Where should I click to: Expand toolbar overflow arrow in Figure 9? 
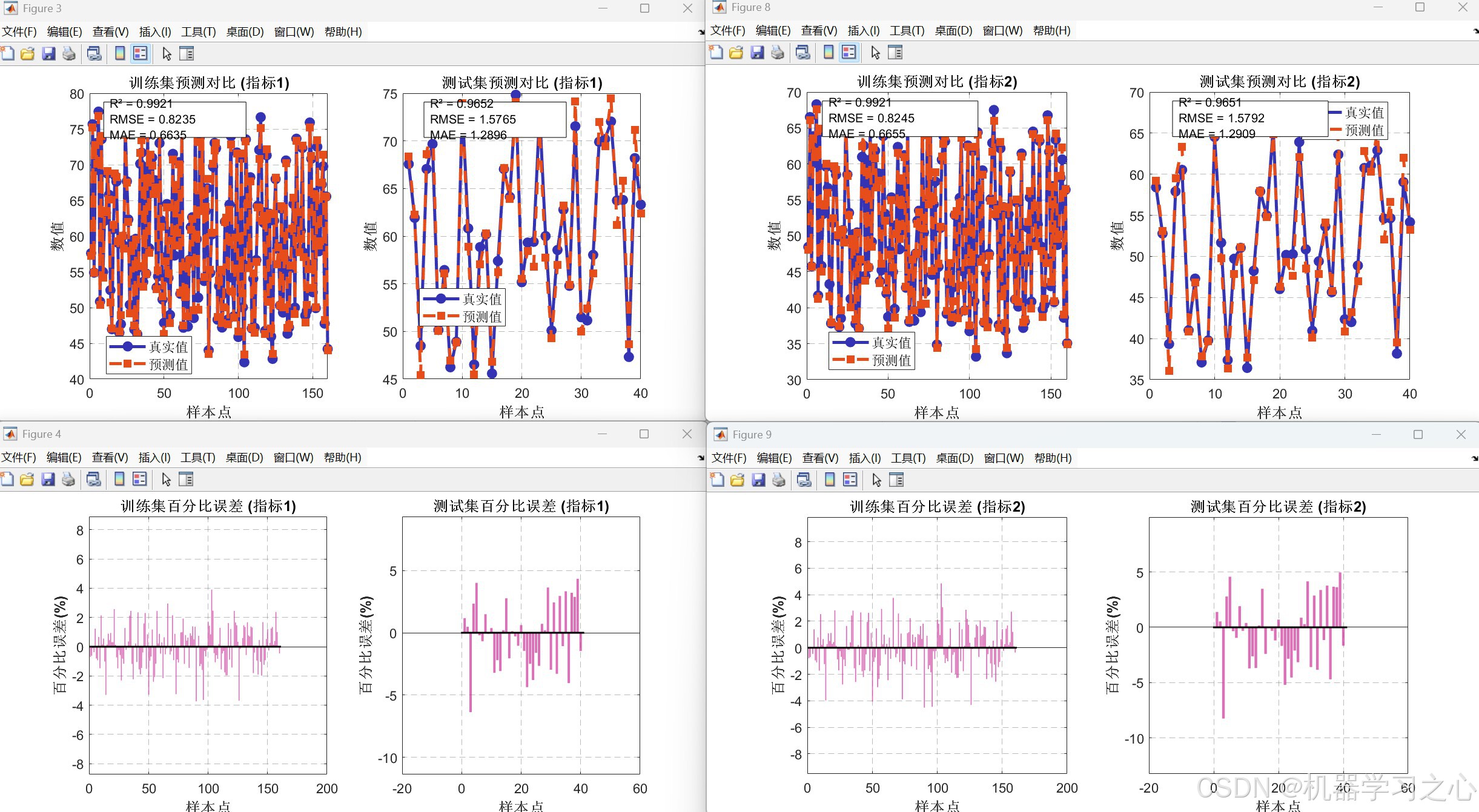[1475, 458]
